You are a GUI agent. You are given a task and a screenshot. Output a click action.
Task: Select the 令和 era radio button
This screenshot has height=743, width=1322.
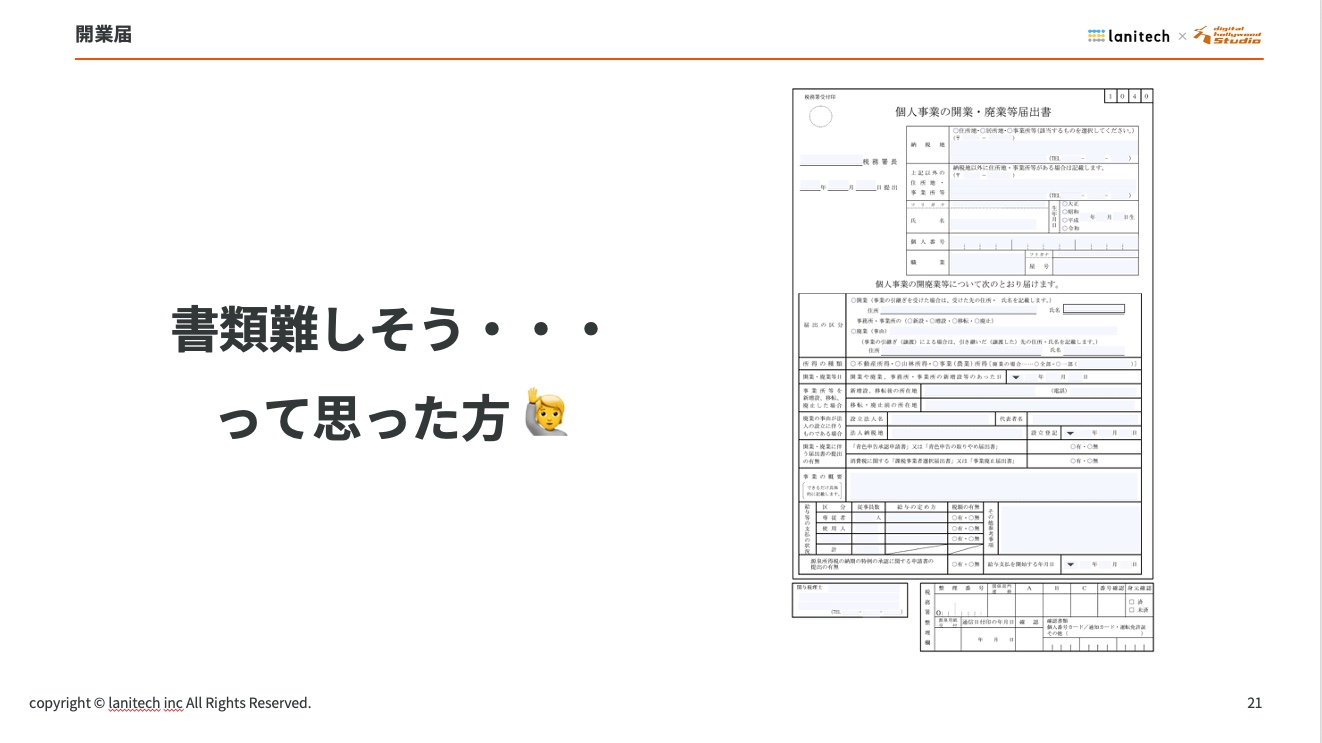(1064, 228)
